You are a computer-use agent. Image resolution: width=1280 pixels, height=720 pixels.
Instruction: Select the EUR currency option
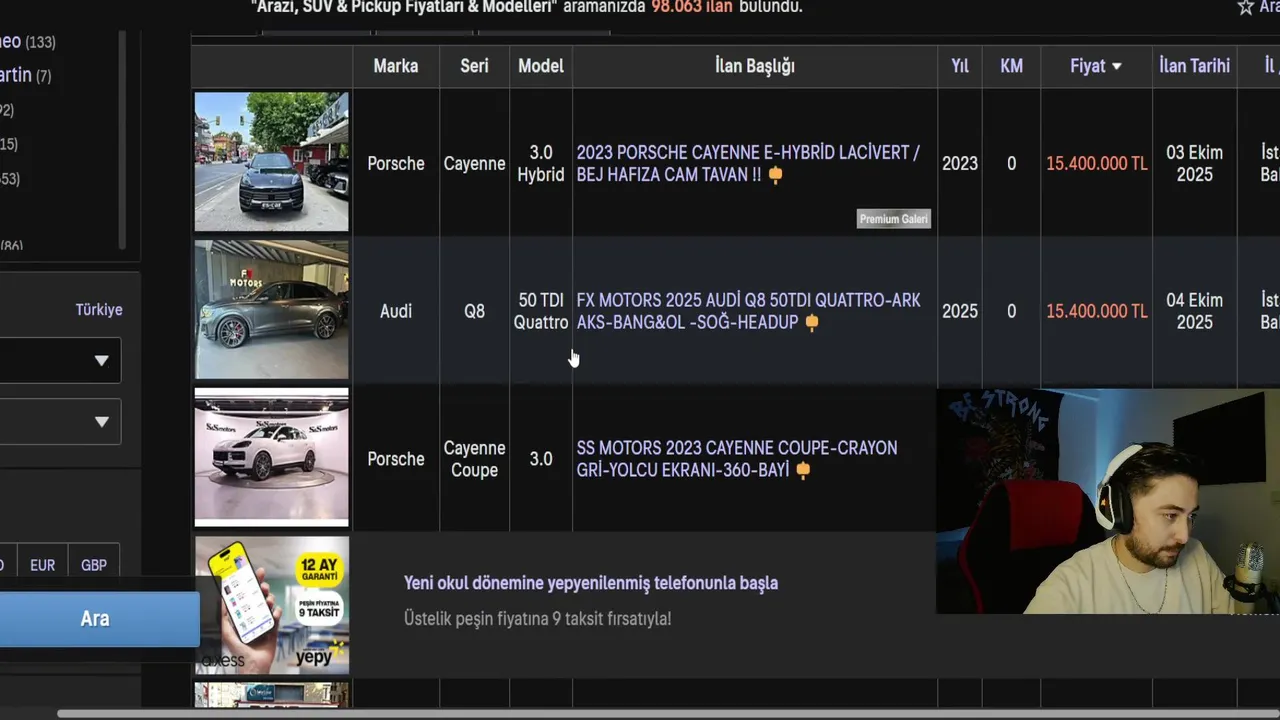(43, 565)
